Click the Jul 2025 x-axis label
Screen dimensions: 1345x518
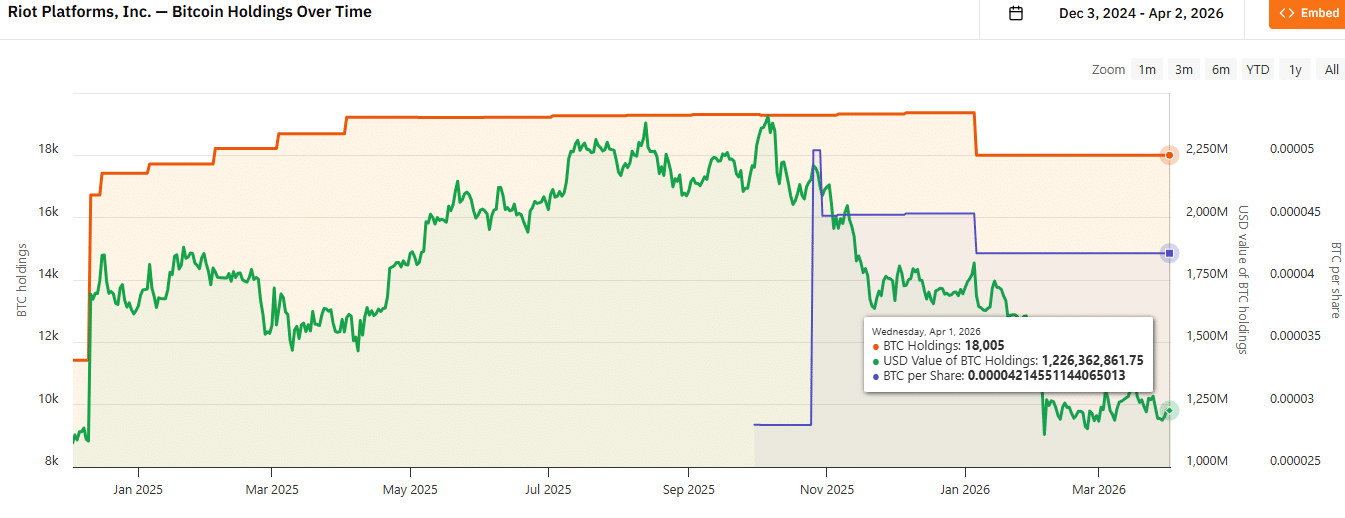549,490
